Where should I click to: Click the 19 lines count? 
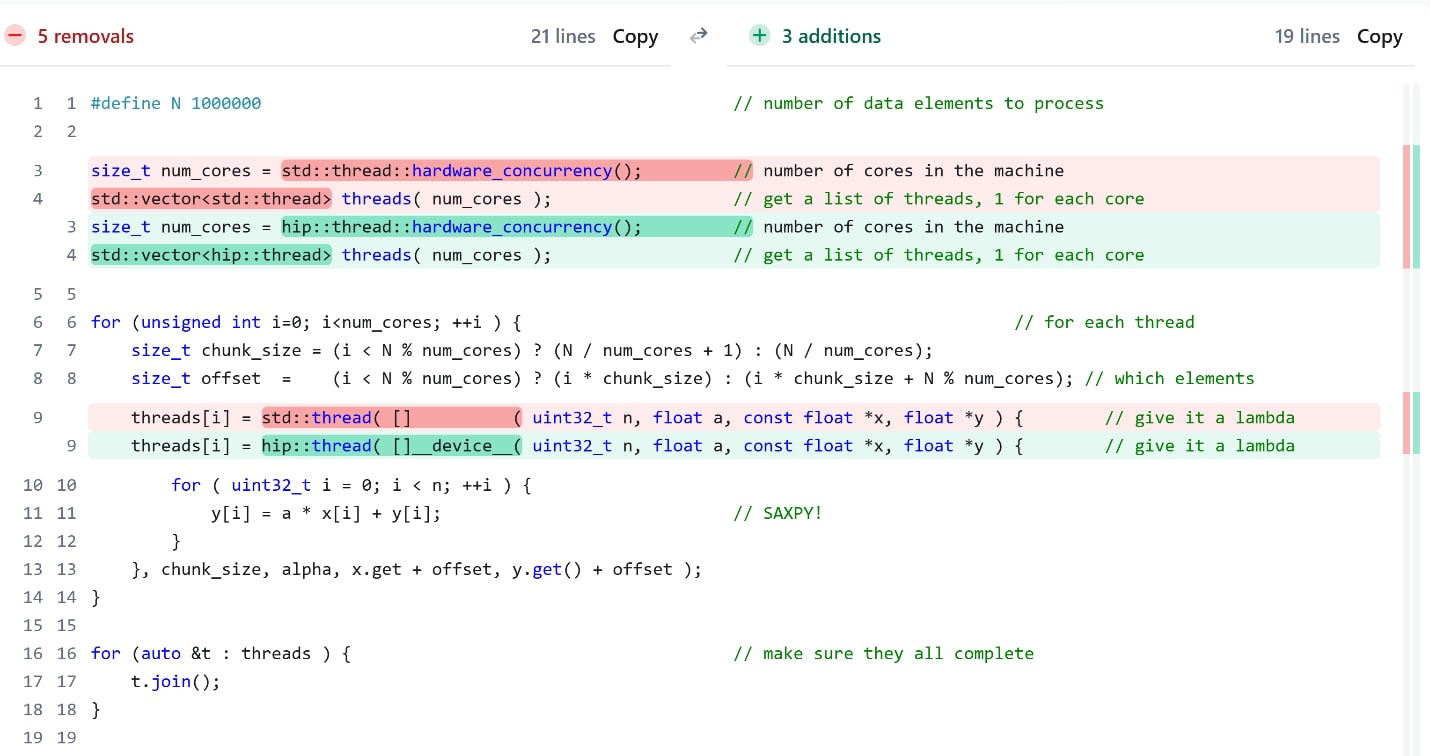pos(1307,35)
